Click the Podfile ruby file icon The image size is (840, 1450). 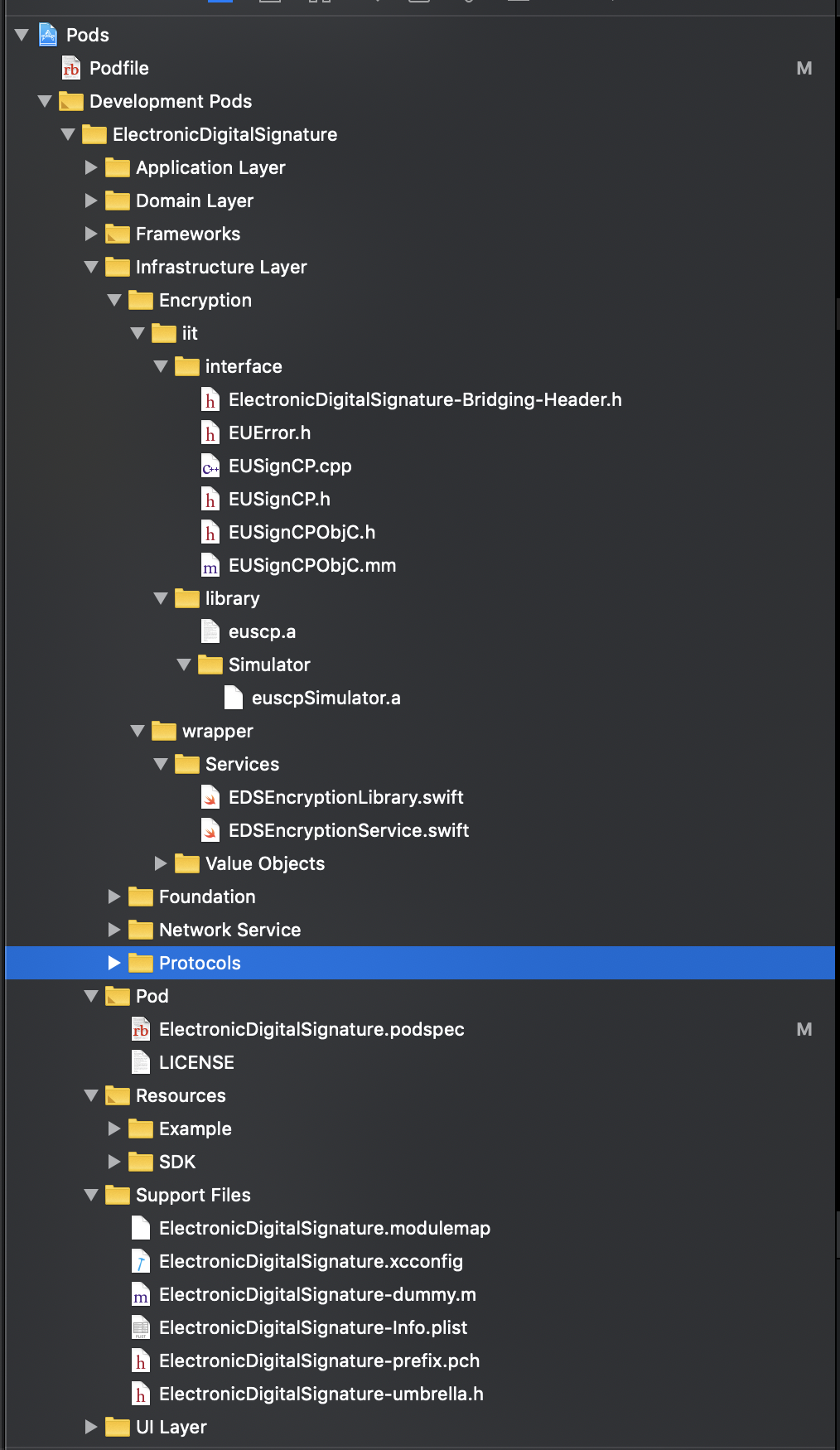(x=71, y=68)
